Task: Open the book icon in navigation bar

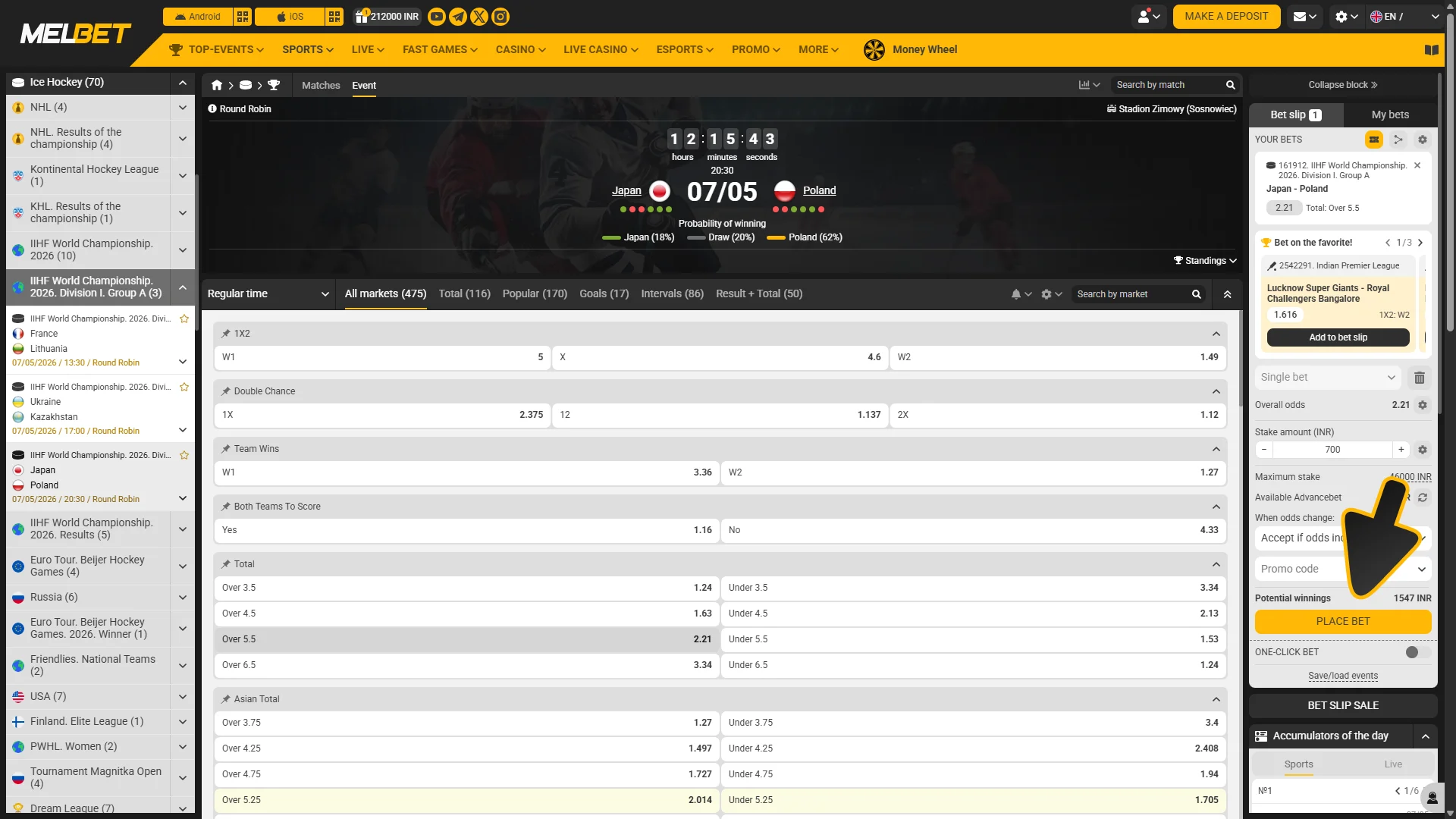Action: pos(1431,50)
